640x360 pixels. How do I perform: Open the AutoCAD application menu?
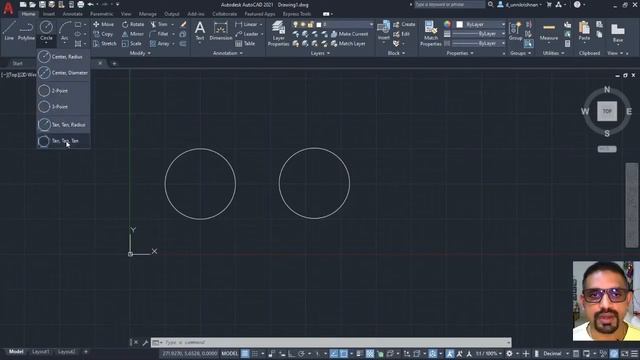tap(8, 7)
